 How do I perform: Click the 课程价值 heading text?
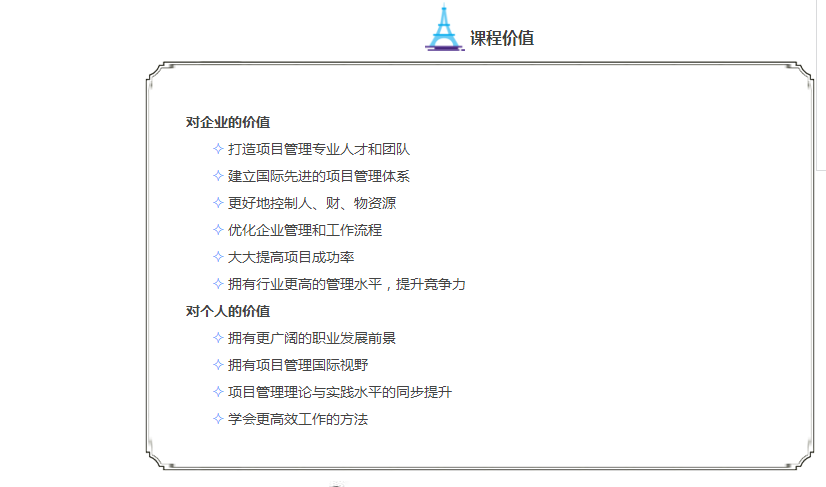(x=502, y=38)
